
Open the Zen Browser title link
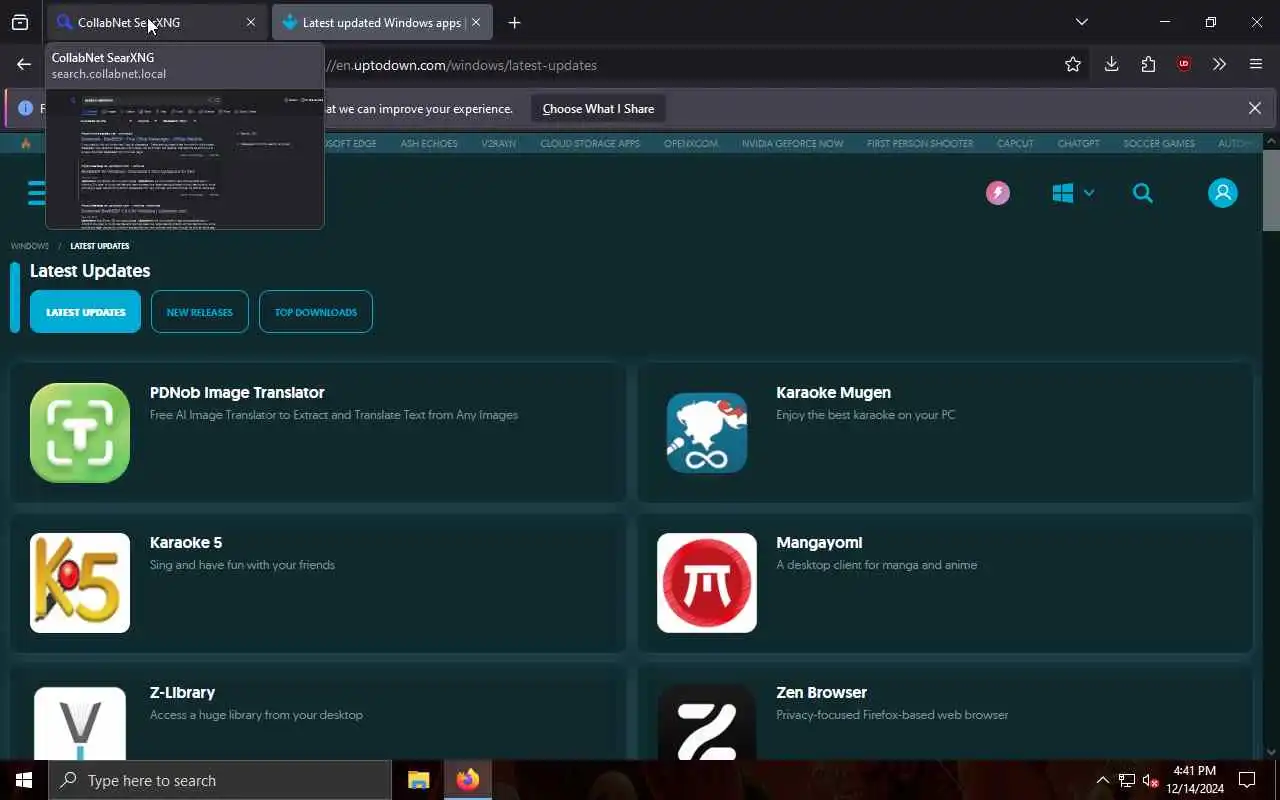[x=821, y=693]
